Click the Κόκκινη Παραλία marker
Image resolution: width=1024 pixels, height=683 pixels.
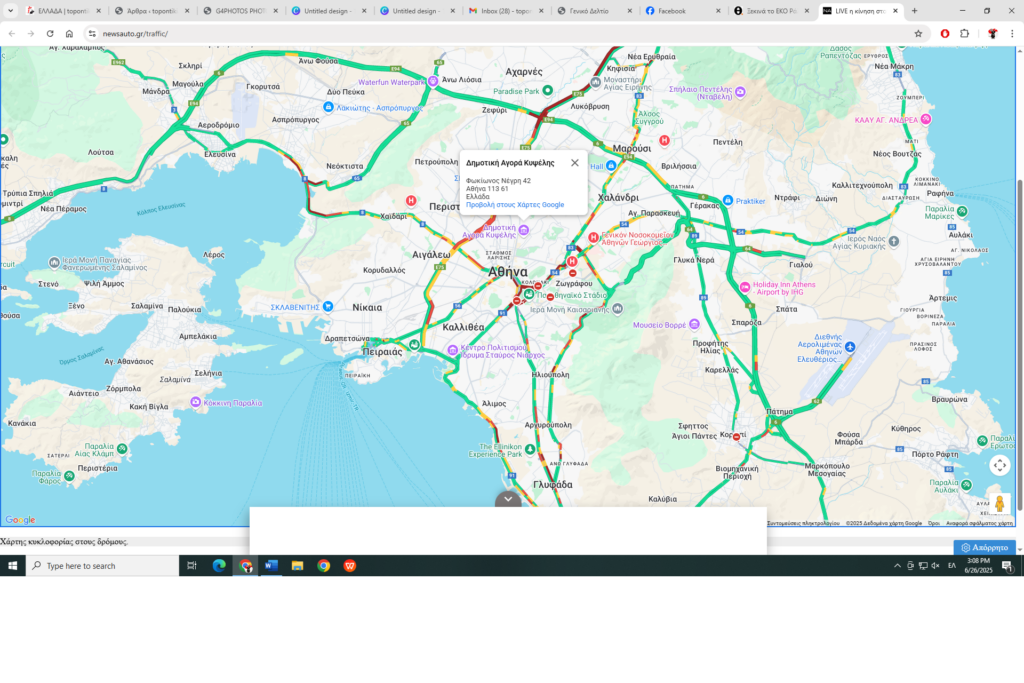tap(195, 402)
